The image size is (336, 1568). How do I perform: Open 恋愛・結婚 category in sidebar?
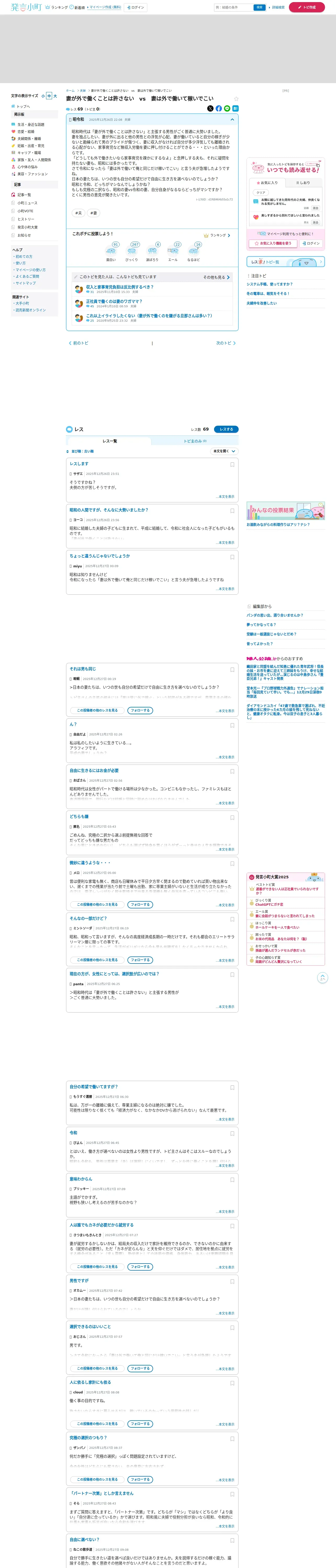point(26,131)
